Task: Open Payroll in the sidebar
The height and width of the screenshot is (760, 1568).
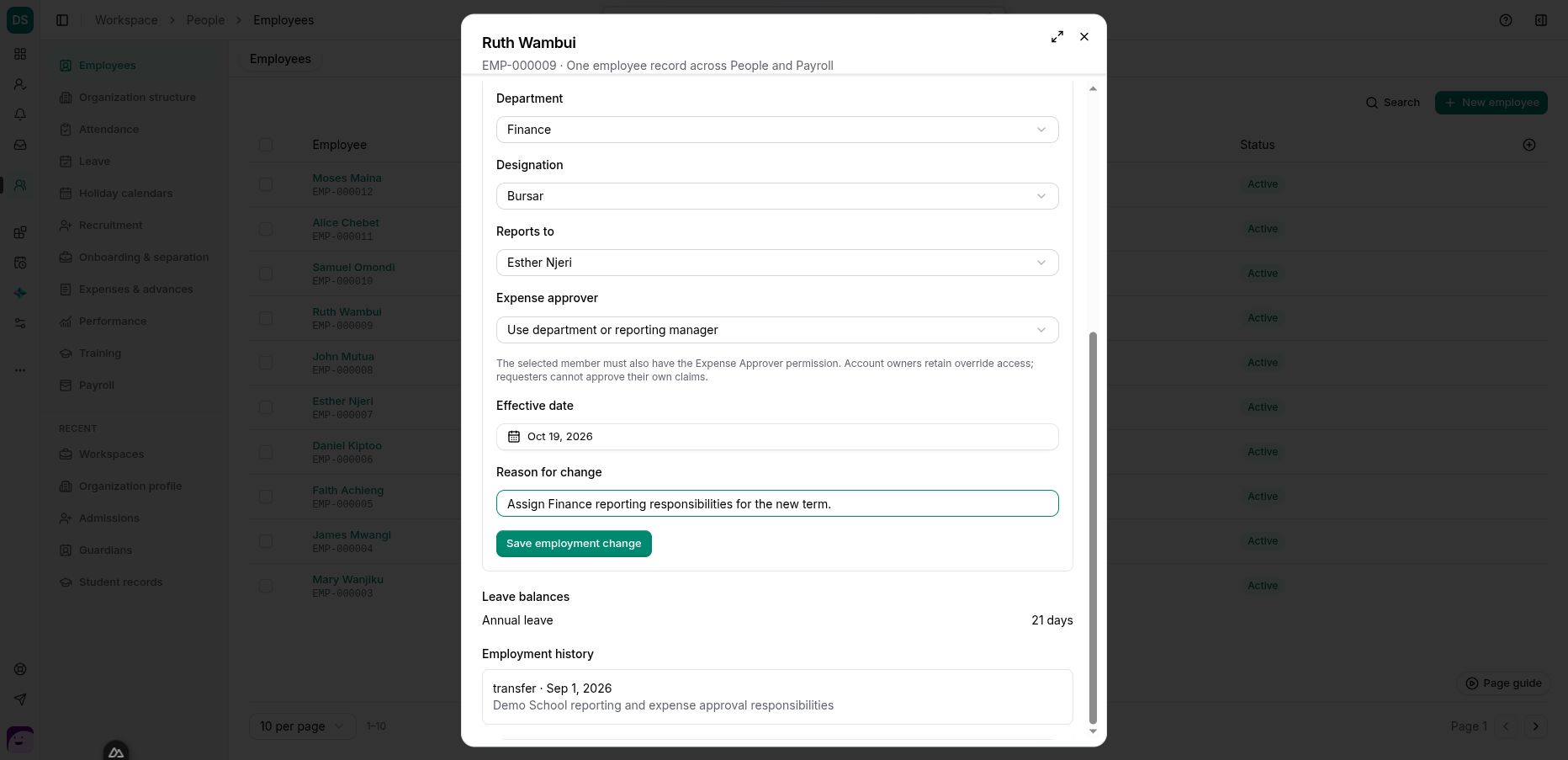Action: [96, 385]
